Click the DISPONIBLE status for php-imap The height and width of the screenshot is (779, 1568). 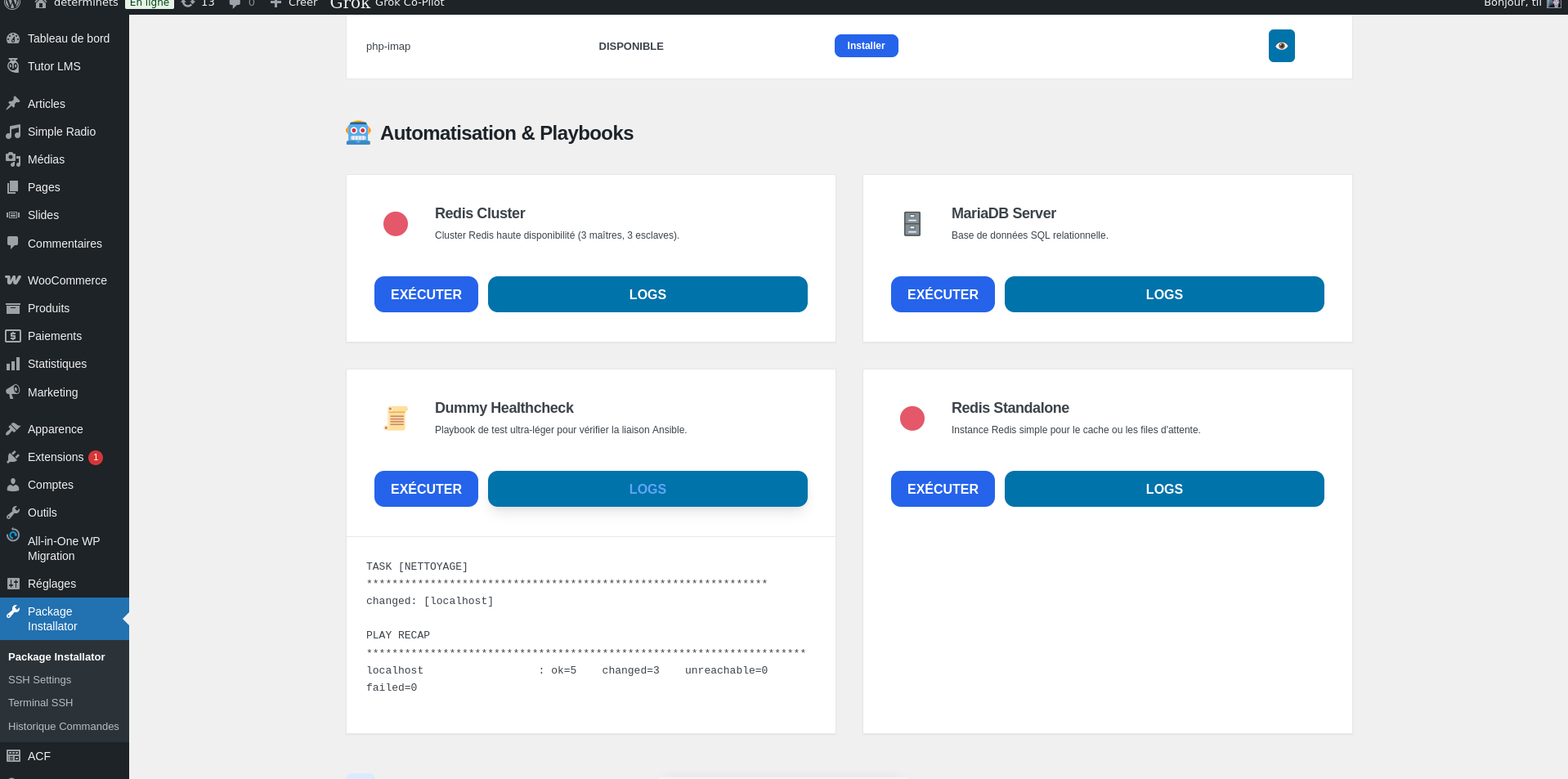pos(631,47)
